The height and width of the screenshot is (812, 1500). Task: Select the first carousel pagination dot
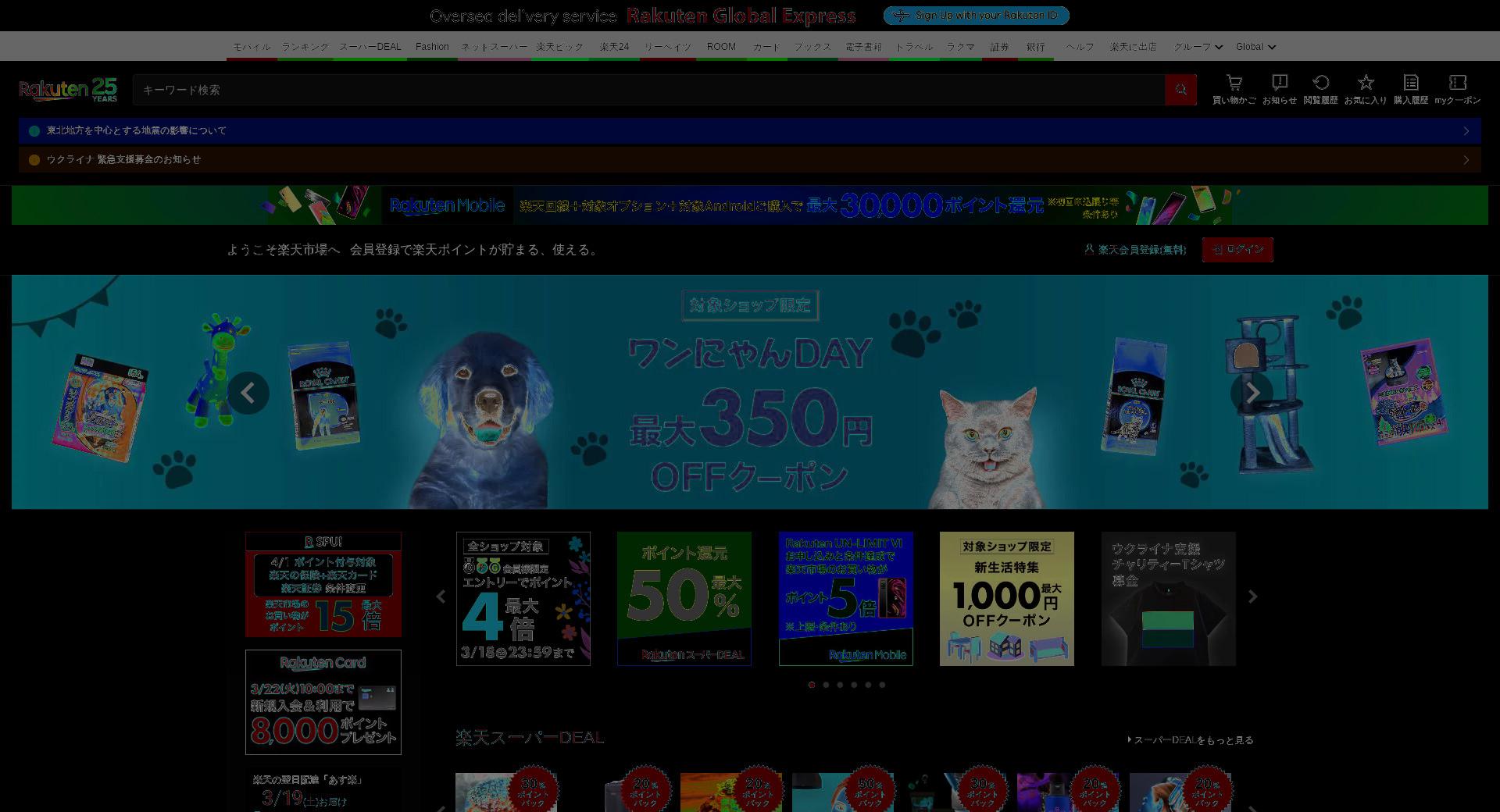click(x=812, y=685)
